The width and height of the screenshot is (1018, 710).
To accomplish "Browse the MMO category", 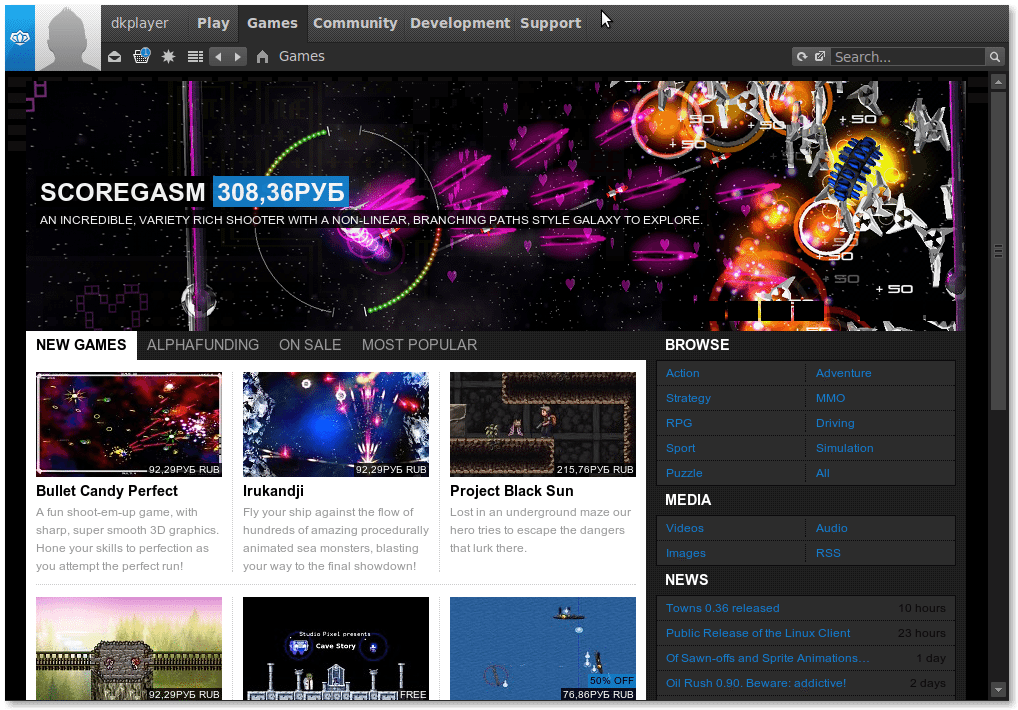I will coord(830,398).
